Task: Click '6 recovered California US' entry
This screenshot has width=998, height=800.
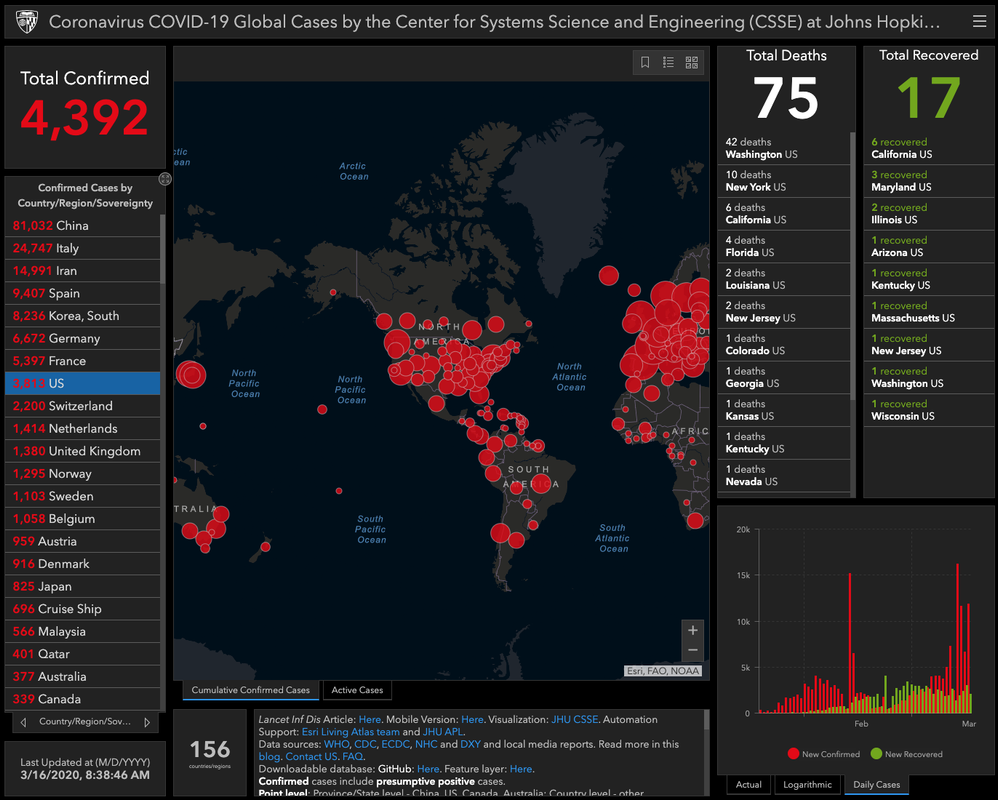Action: [929, 148]
